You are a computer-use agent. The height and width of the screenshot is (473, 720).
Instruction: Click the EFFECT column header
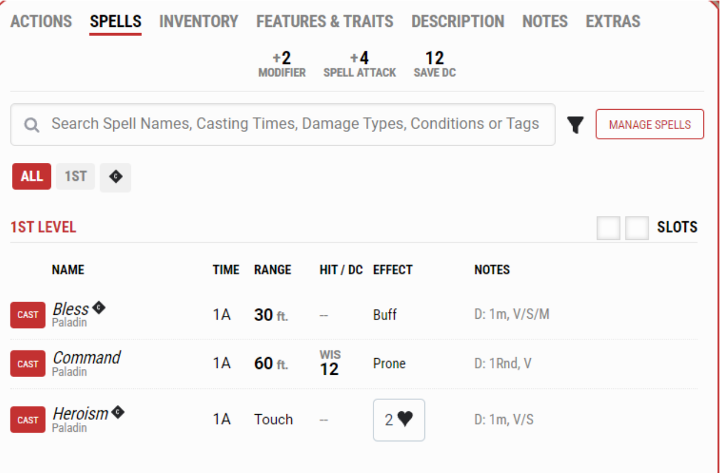(393, 270)
